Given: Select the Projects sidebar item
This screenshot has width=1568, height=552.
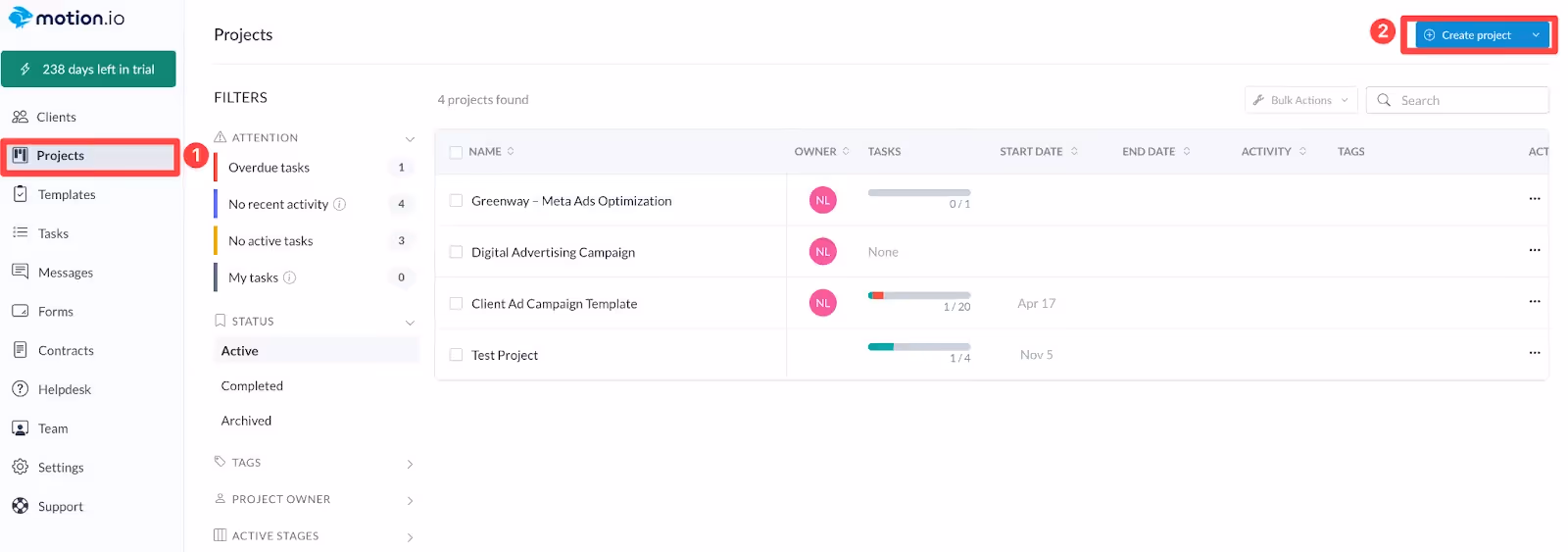Looking at the screenshot, I should click(x=89, y=156).
